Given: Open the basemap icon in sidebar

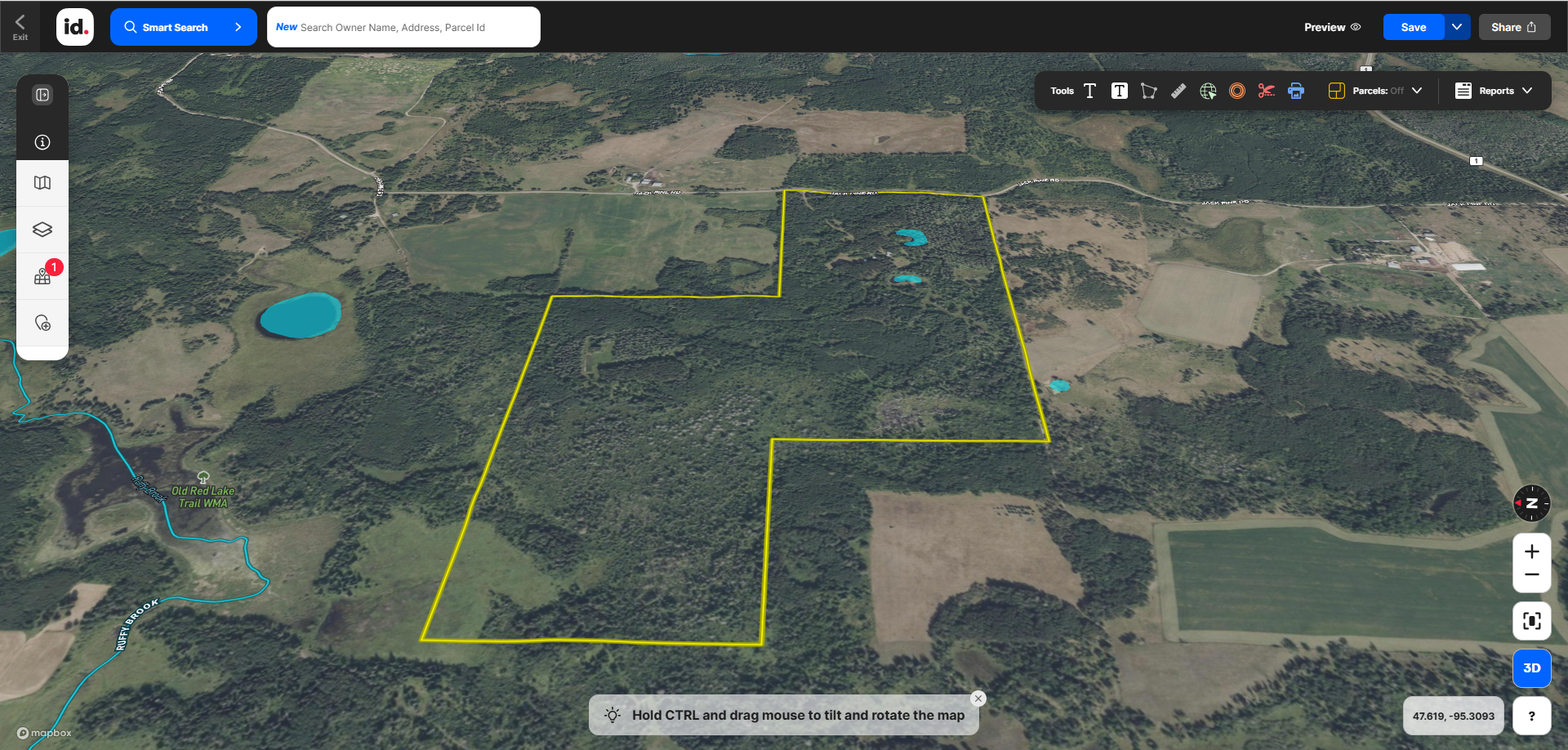Looking at the screenshot, I should tap(42, 183).
